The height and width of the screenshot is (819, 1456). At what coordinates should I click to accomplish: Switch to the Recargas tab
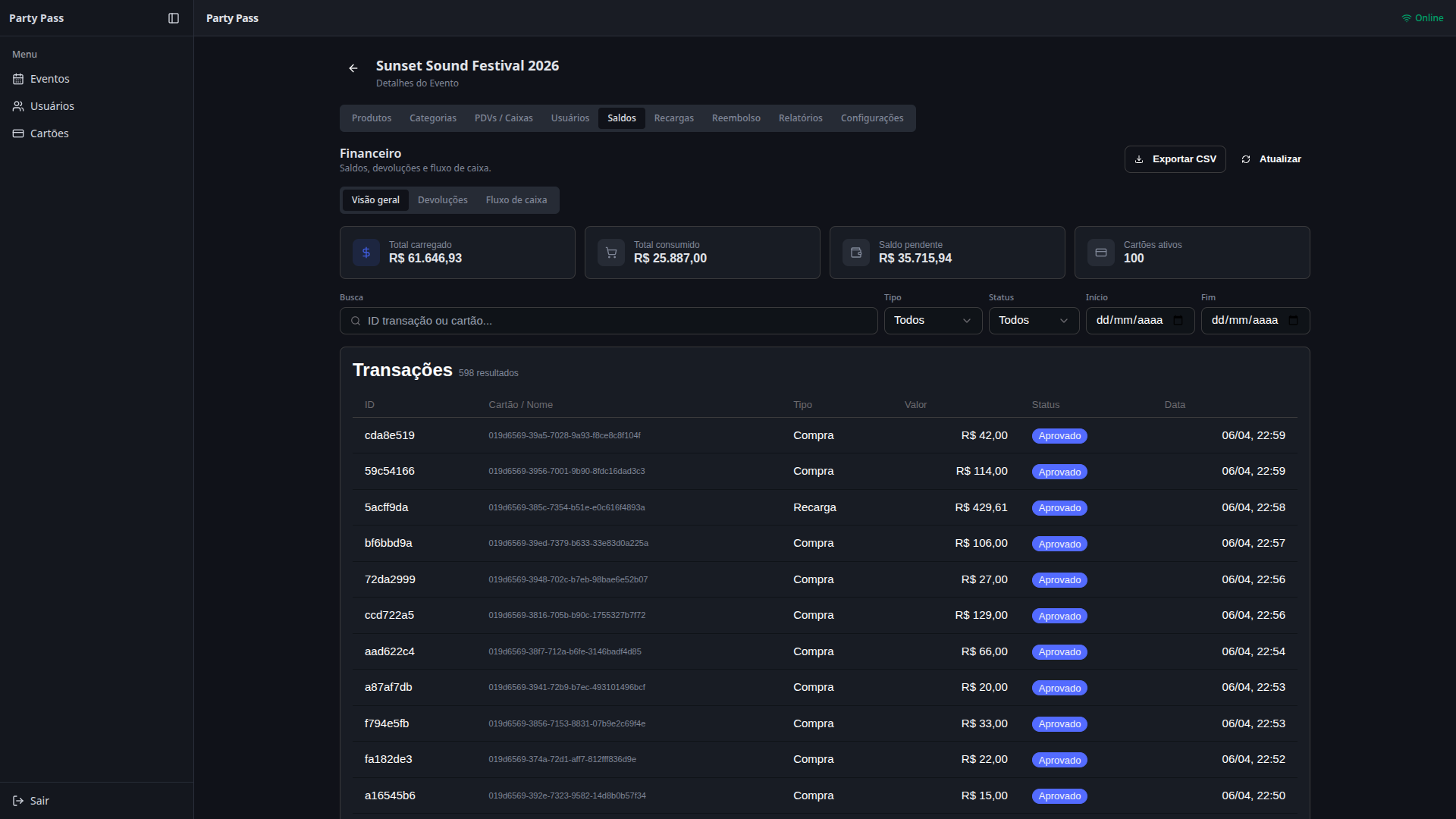673,118
